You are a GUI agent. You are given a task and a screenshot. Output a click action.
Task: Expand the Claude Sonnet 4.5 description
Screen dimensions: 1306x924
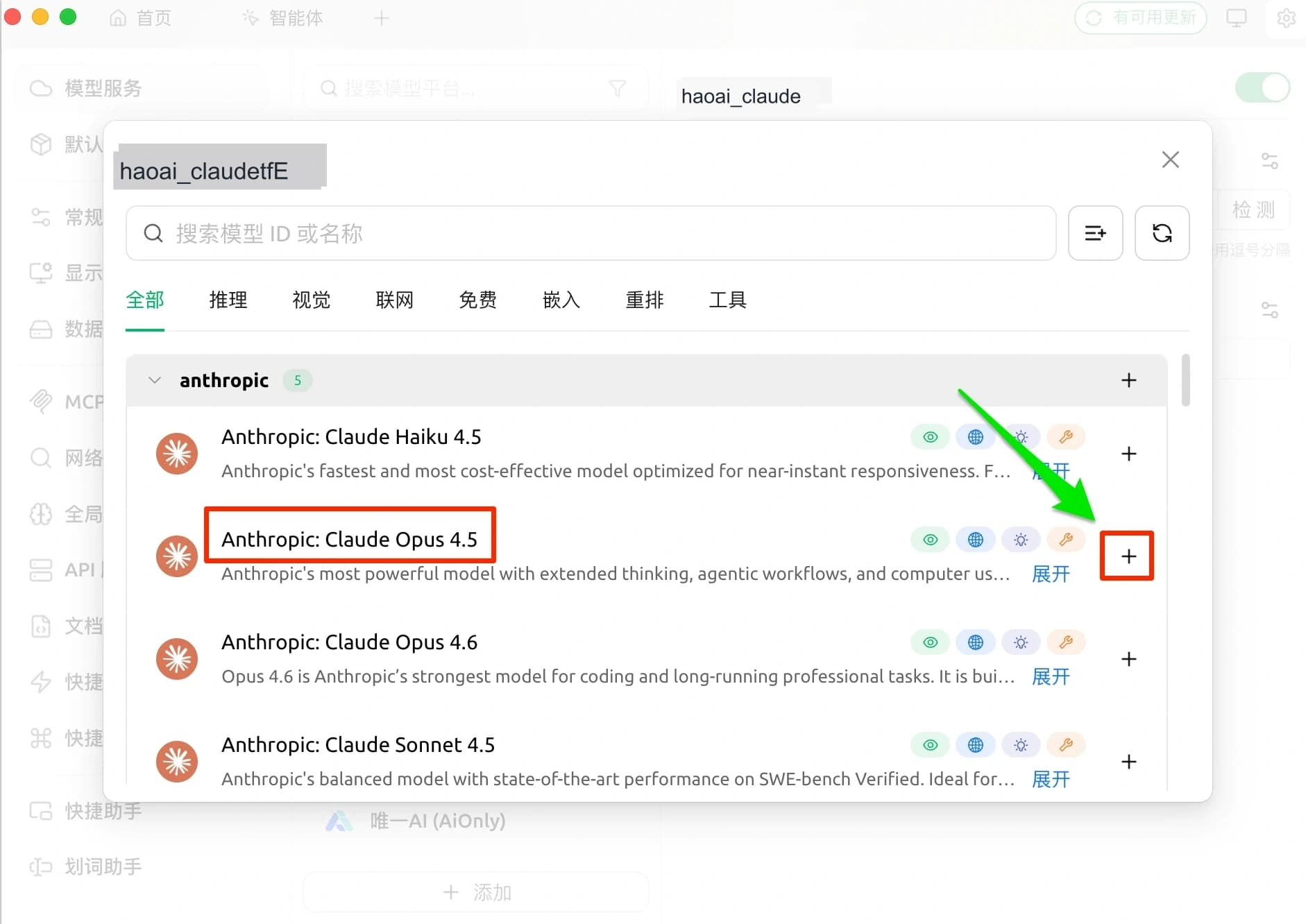click(1051, 779)
